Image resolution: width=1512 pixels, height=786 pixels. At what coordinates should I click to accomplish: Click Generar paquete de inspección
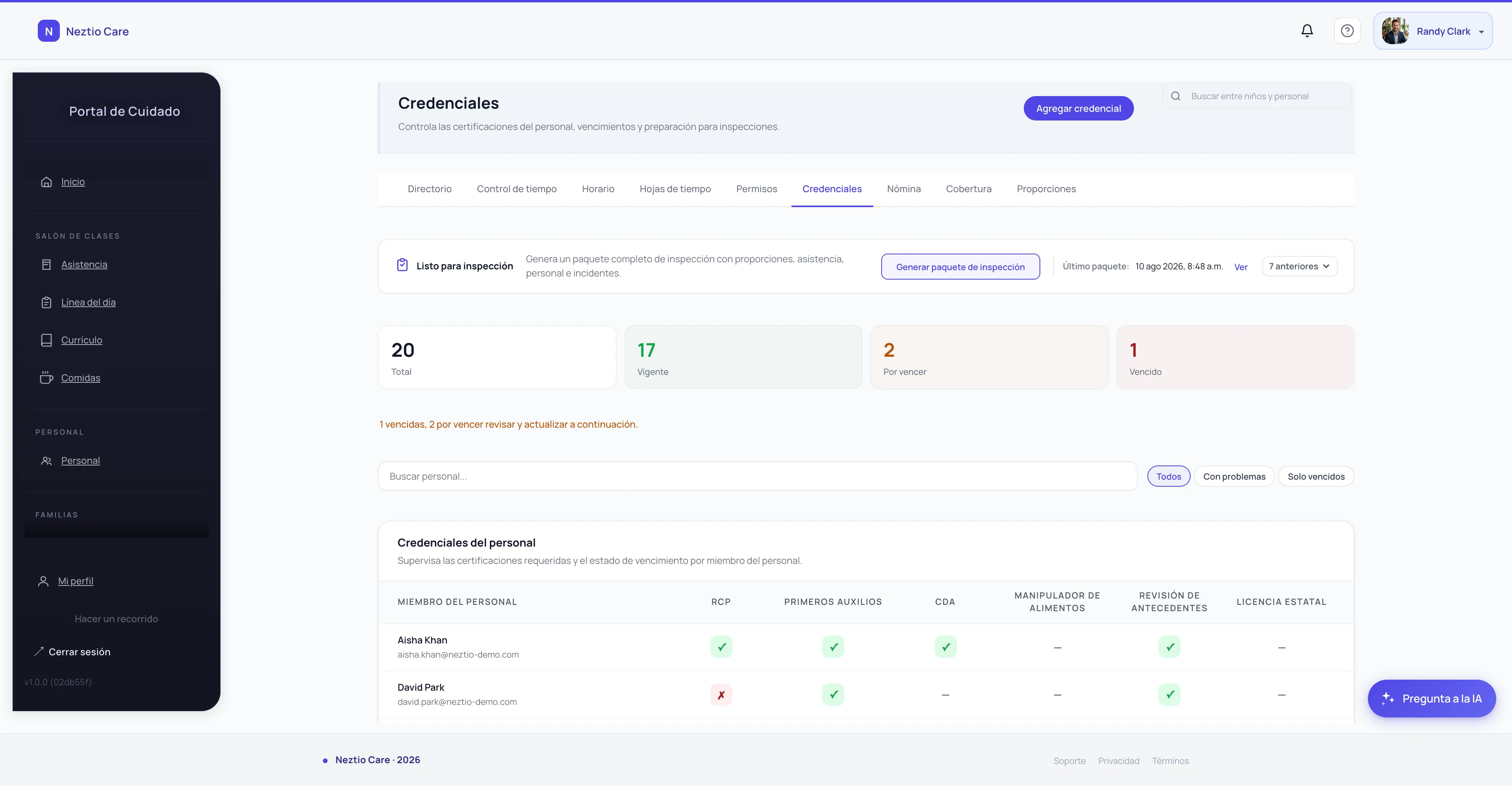pyautogui.click(x=960, y=267)
